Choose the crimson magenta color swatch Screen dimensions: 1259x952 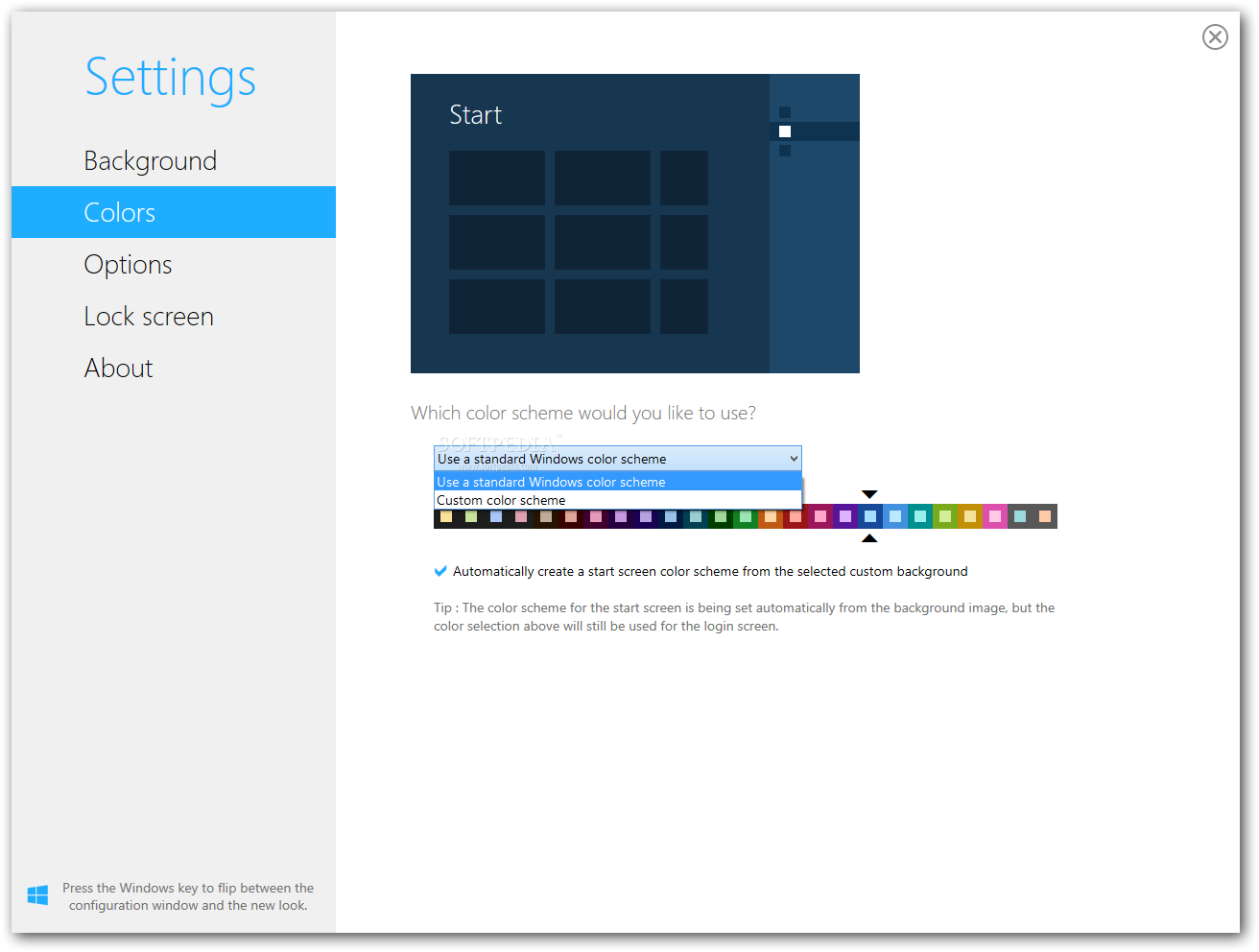coord(820,516)
